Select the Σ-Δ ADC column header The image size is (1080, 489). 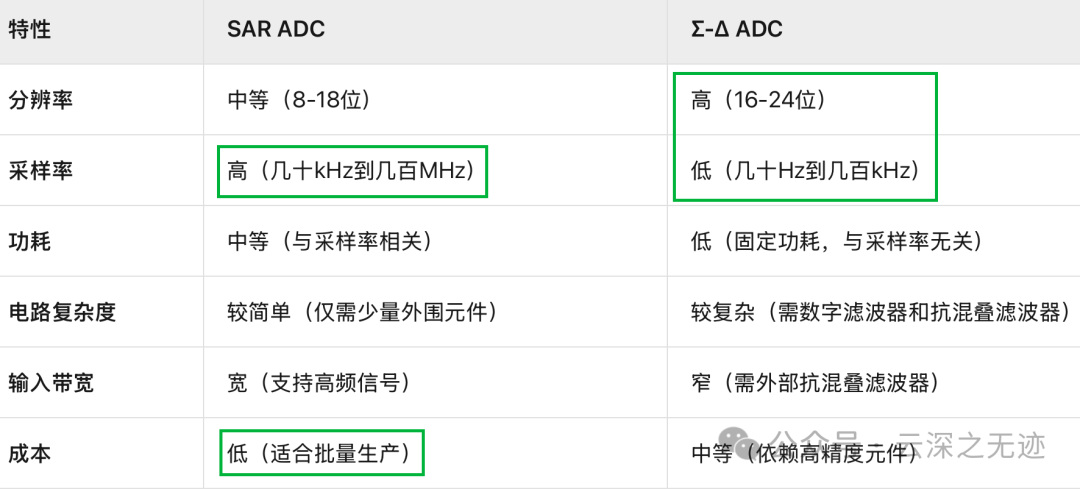(x=736, y=30)
